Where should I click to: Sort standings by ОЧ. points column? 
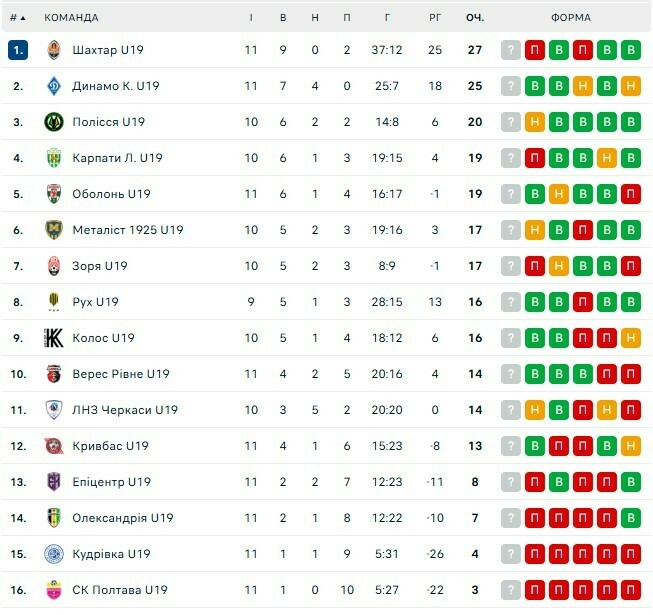[474, 17]
